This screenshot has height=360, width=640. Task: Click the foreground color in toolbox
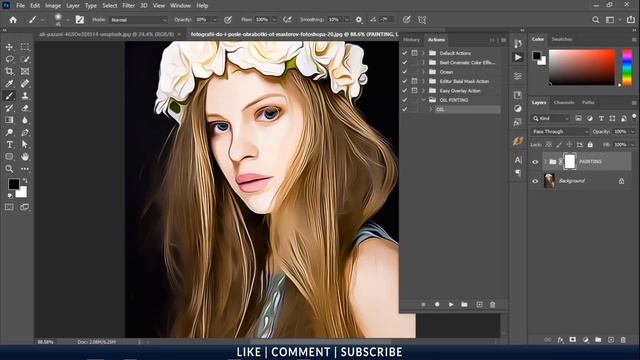(13, 184)
